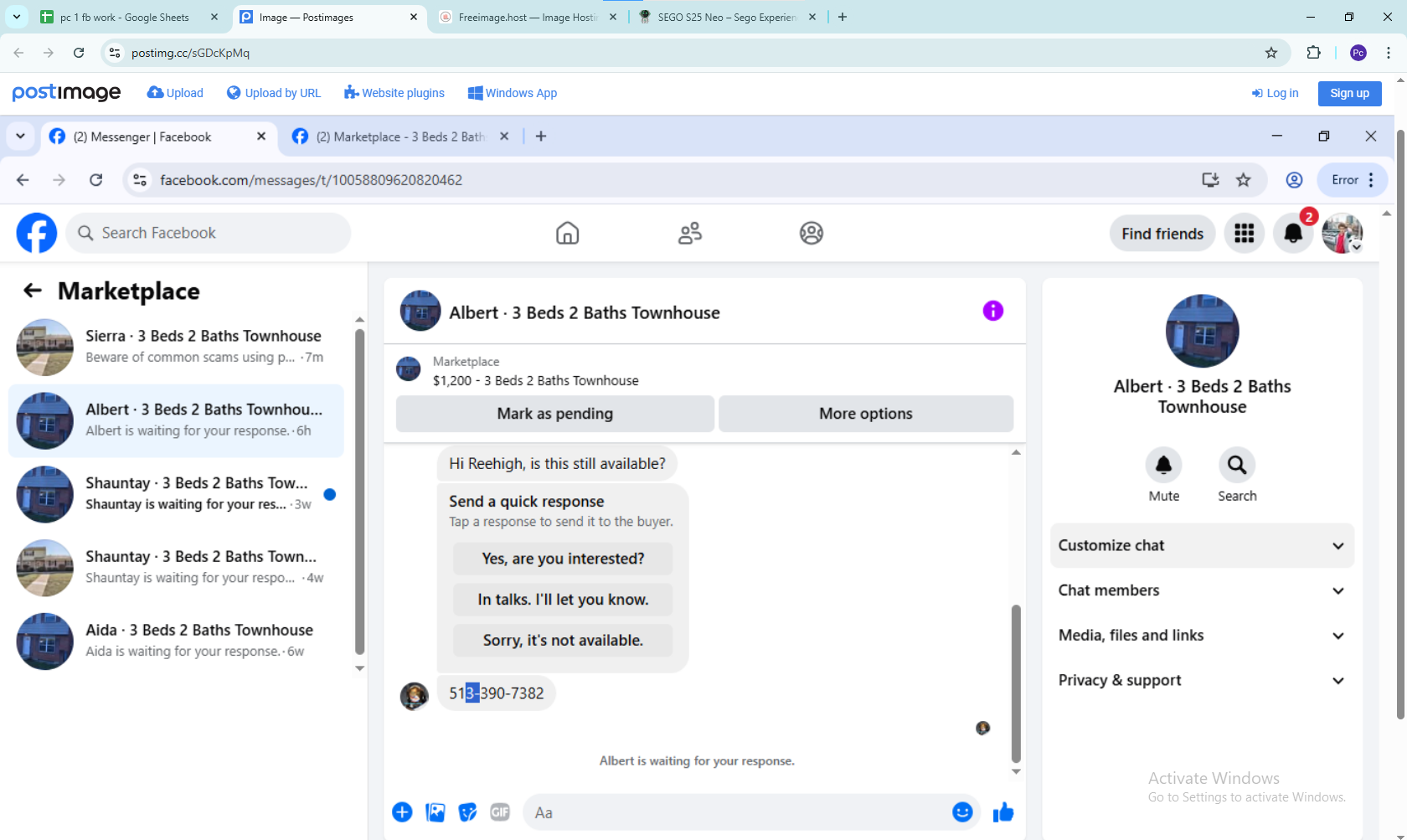The image size is (1407, 840).
Task: Select inner Messenger | Facebook tab
Action: [157, 137]
